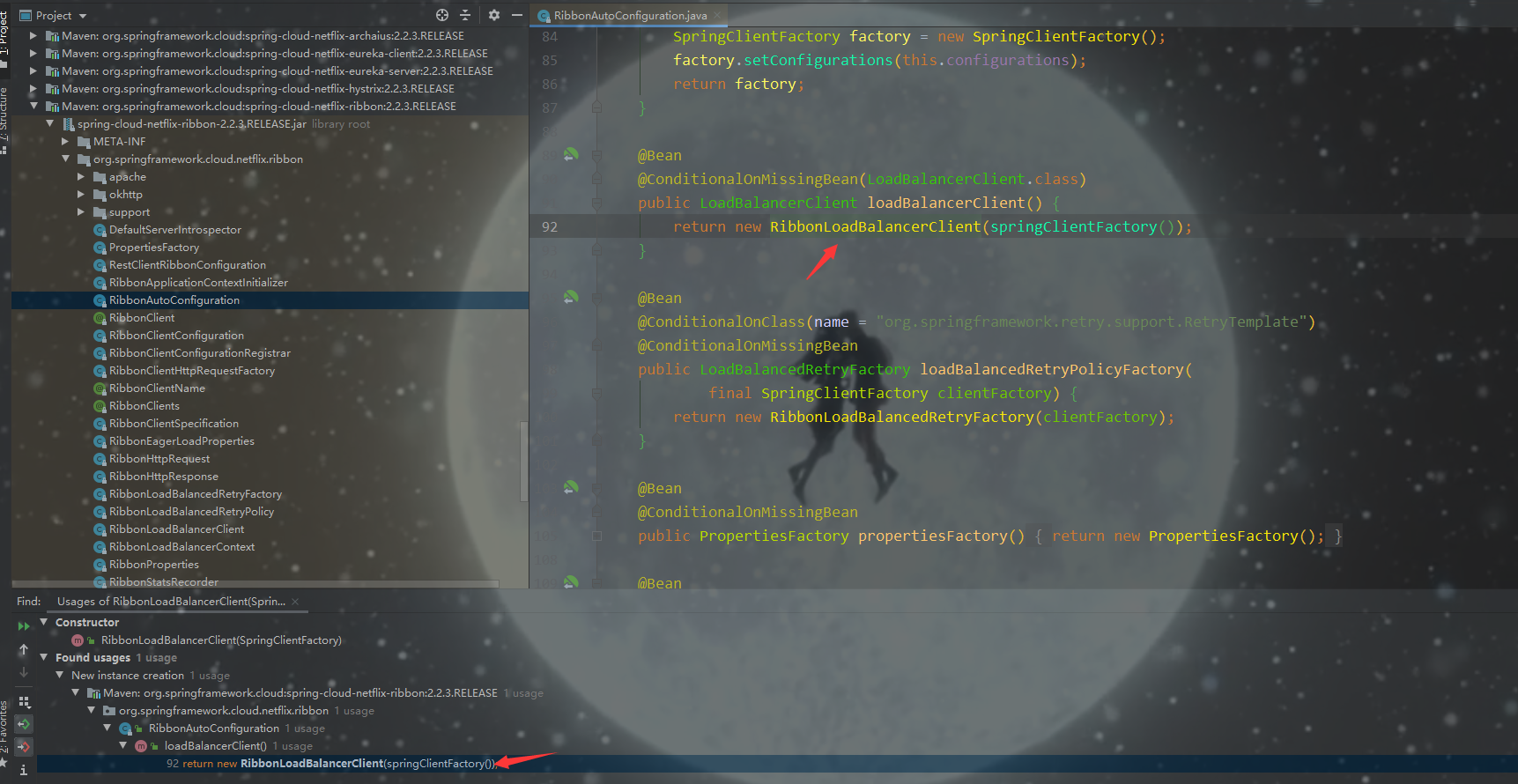
Task: Toggle the info preview icon in Find toolbar
Action: coord(24,770)
